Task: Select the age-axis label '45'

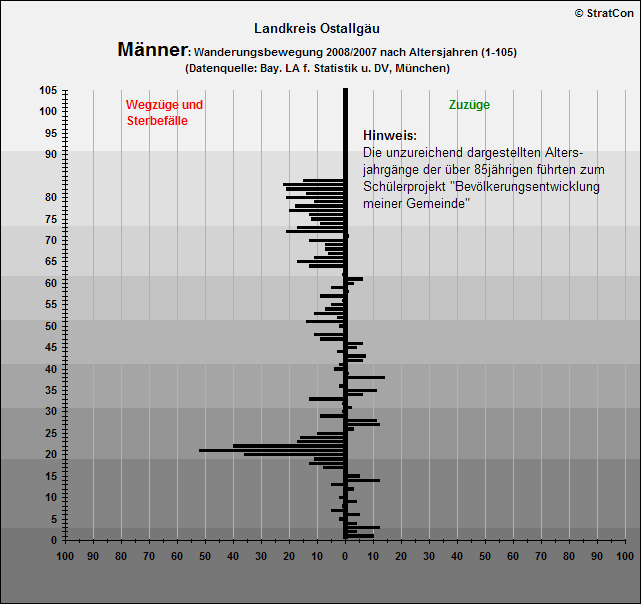Action: coord(51,348)
